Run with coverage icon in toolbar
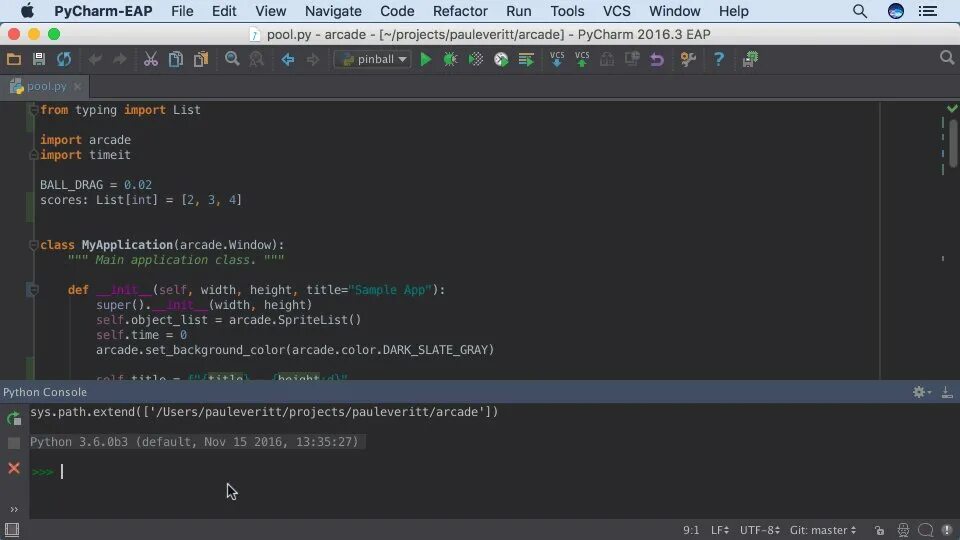 click(476, 59)
